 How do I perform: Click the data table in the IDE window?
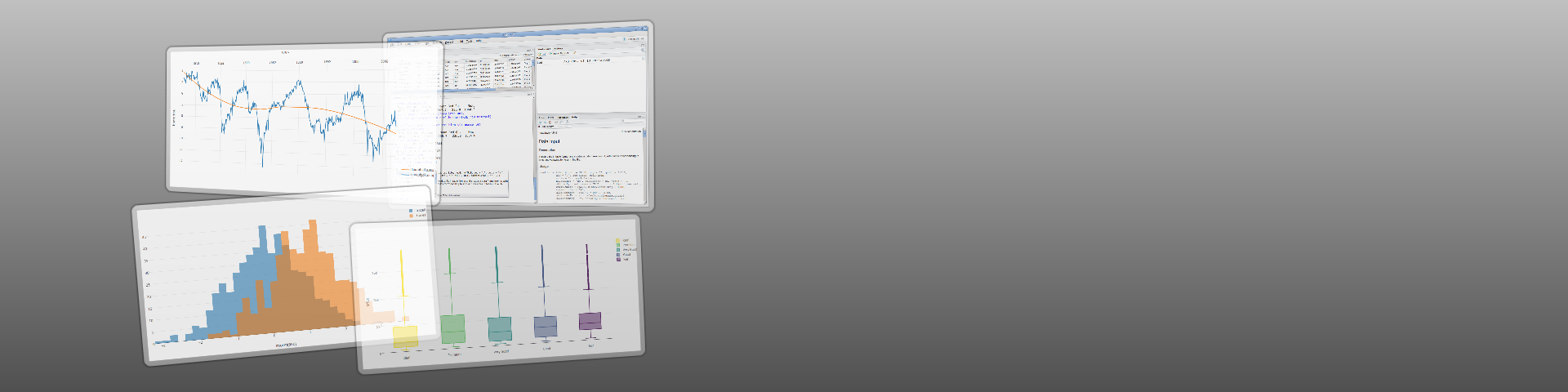point(486,73)
